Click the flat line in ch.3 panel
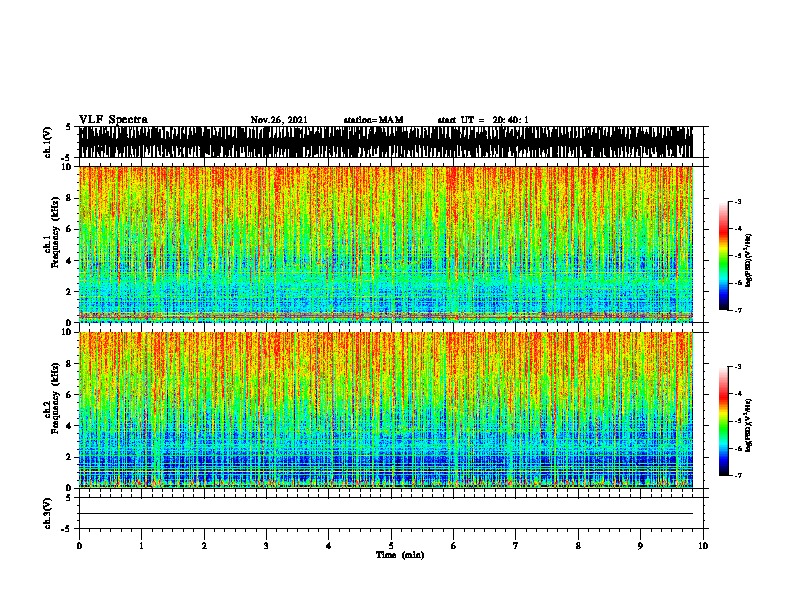Viewport: 792px width, 612px height. pyautogui.click(x=386, y=514)
